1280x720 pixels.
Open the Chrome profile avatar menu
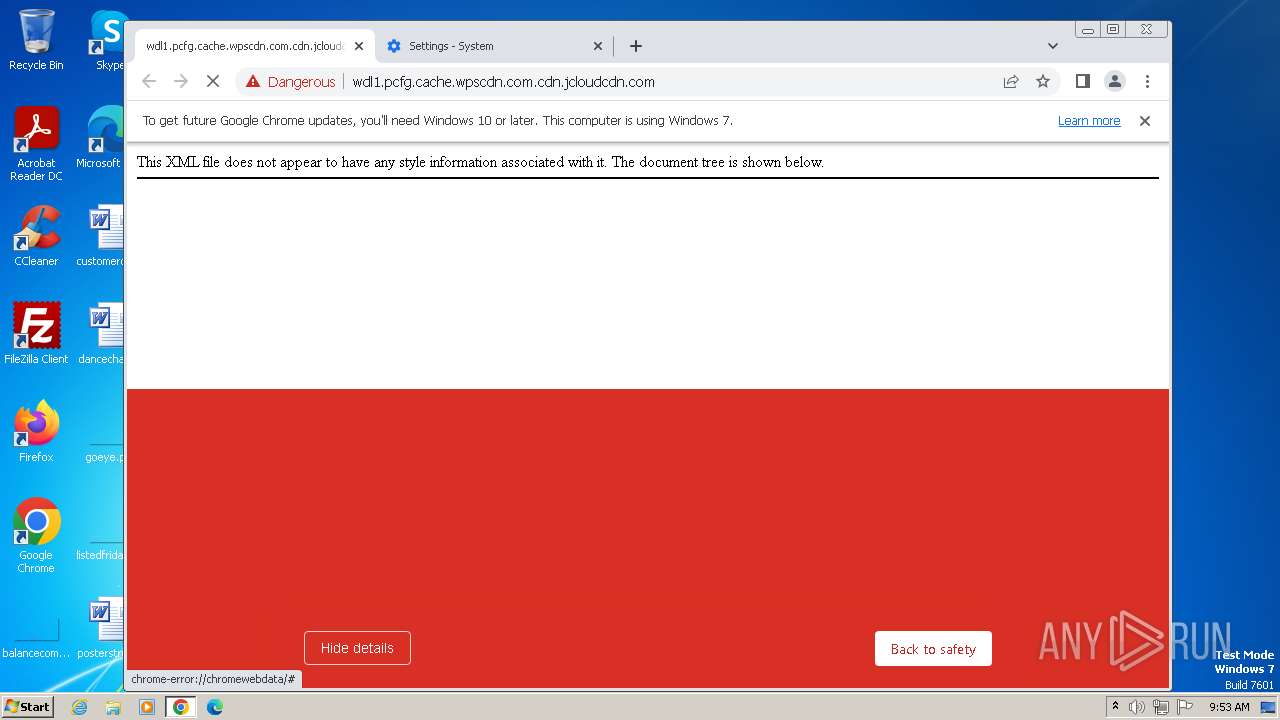click(1115, 81)
